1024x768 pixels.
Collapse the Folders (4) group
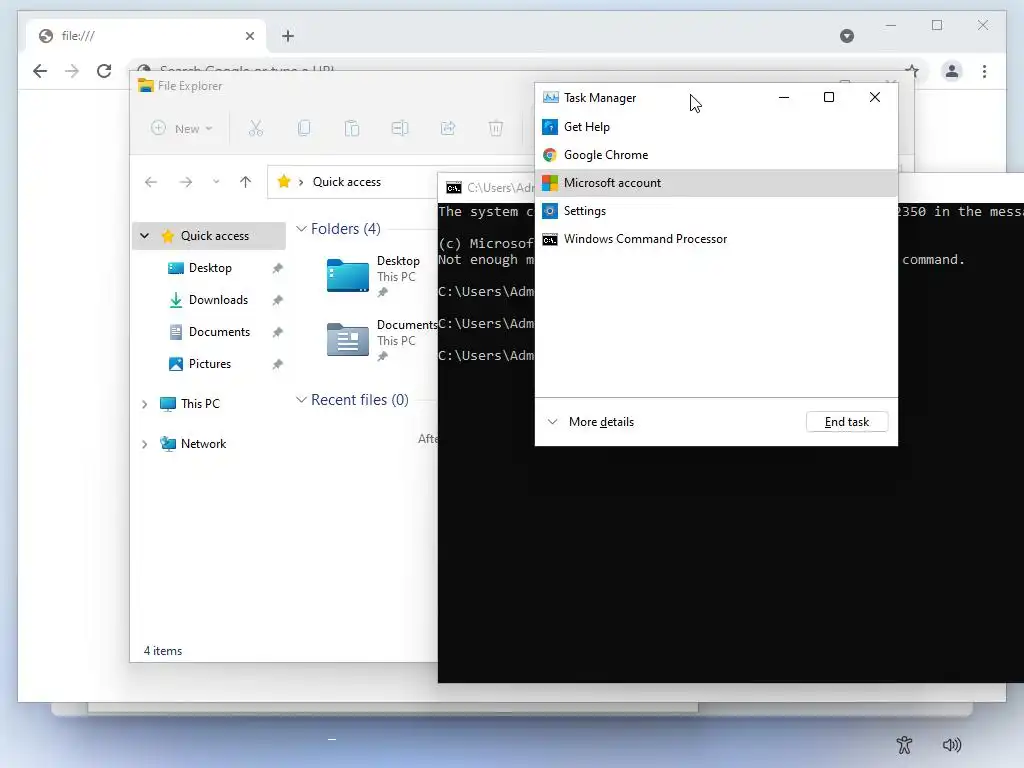(301, 229)
